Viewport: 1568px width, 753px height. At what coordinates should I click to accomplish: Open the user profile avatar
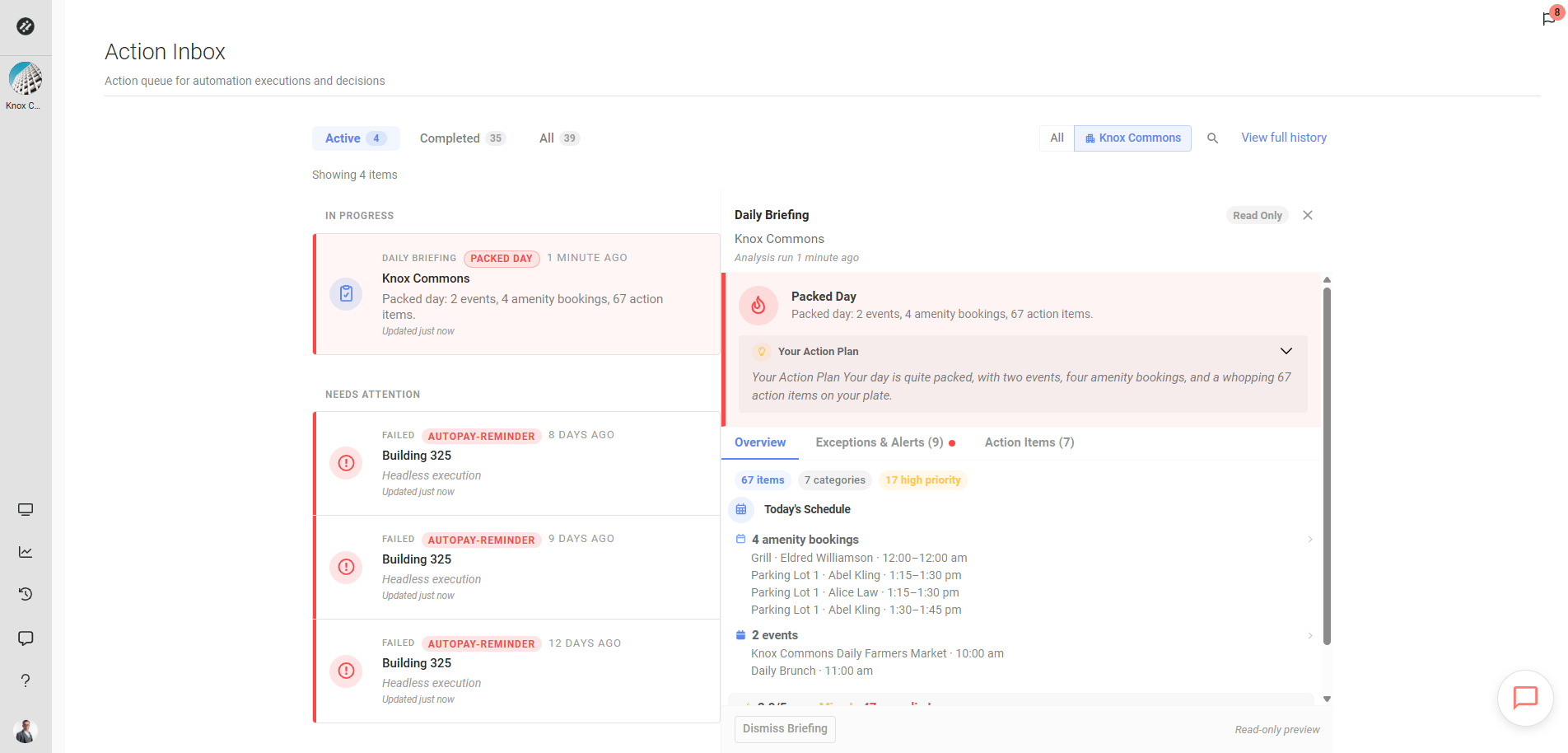pyautogui.click(x=26, y=731)
